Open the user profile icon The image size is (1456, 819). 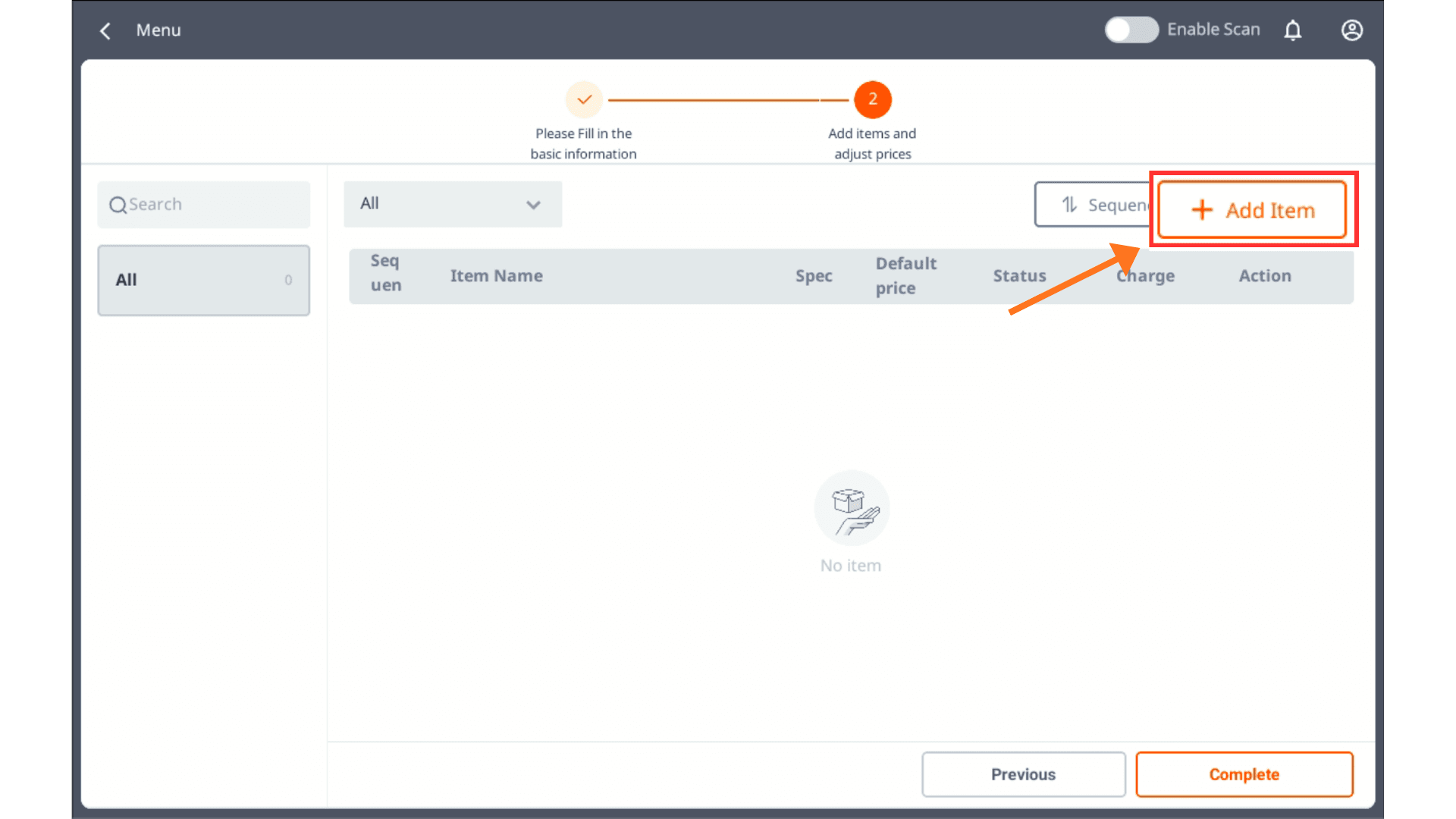[1352, 30]
